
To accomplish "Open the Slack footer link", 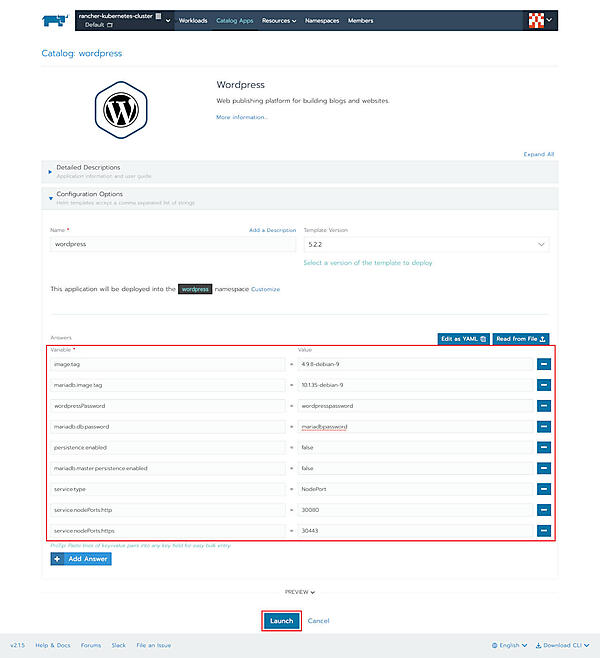I will 119,645.
